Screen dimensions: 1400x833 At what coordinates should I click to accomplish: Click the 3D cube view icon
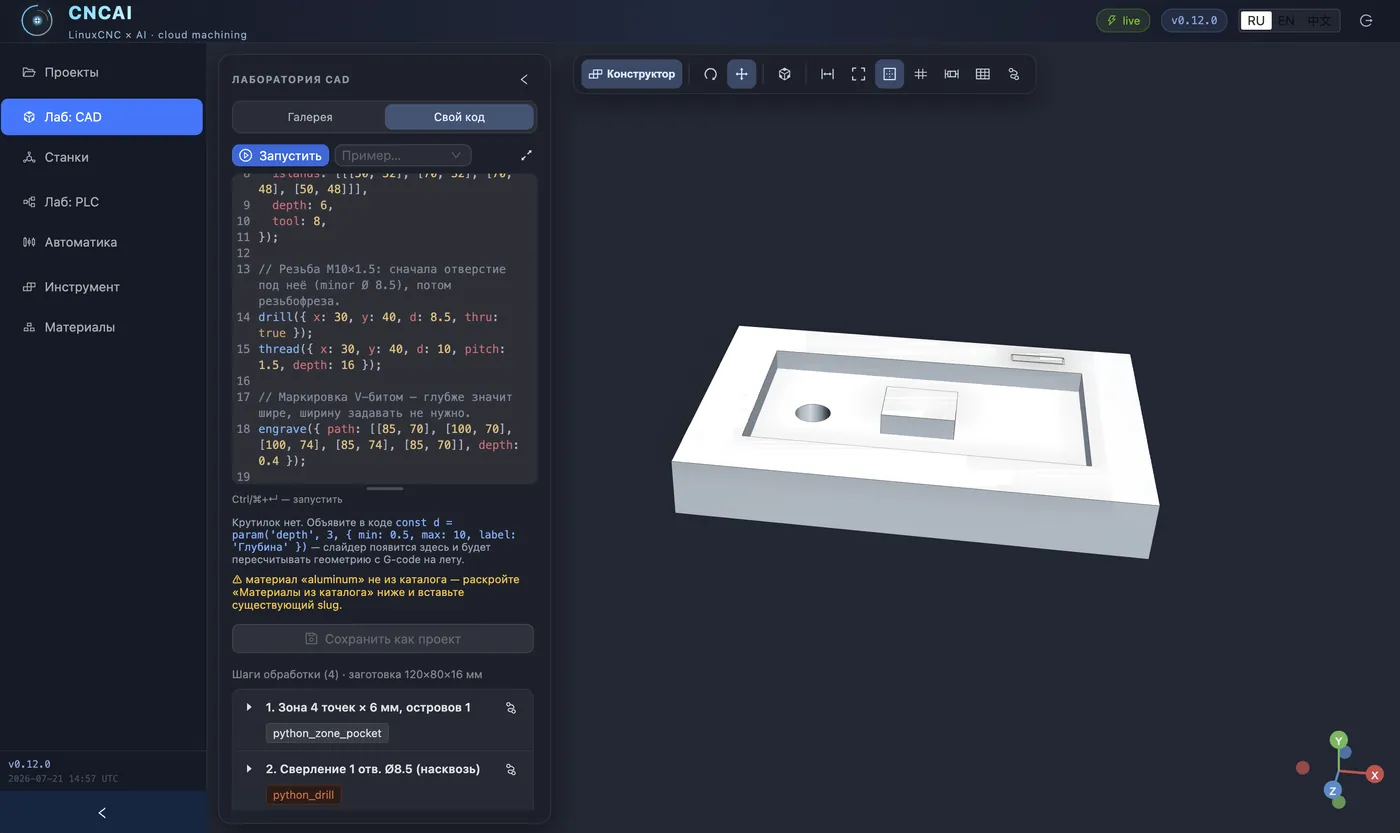(785, 74)
